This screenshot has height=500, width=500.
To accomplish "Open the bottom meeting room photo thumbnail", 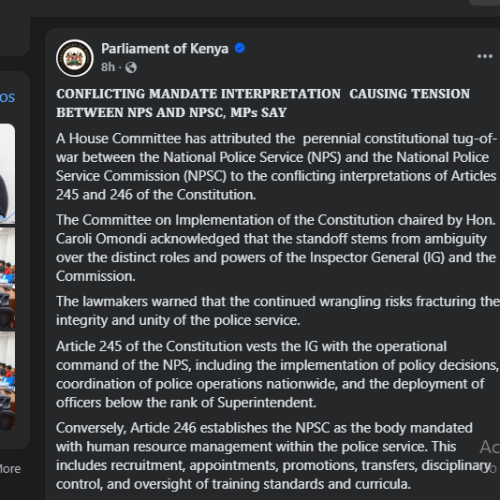I will click(x=7, y=381).
